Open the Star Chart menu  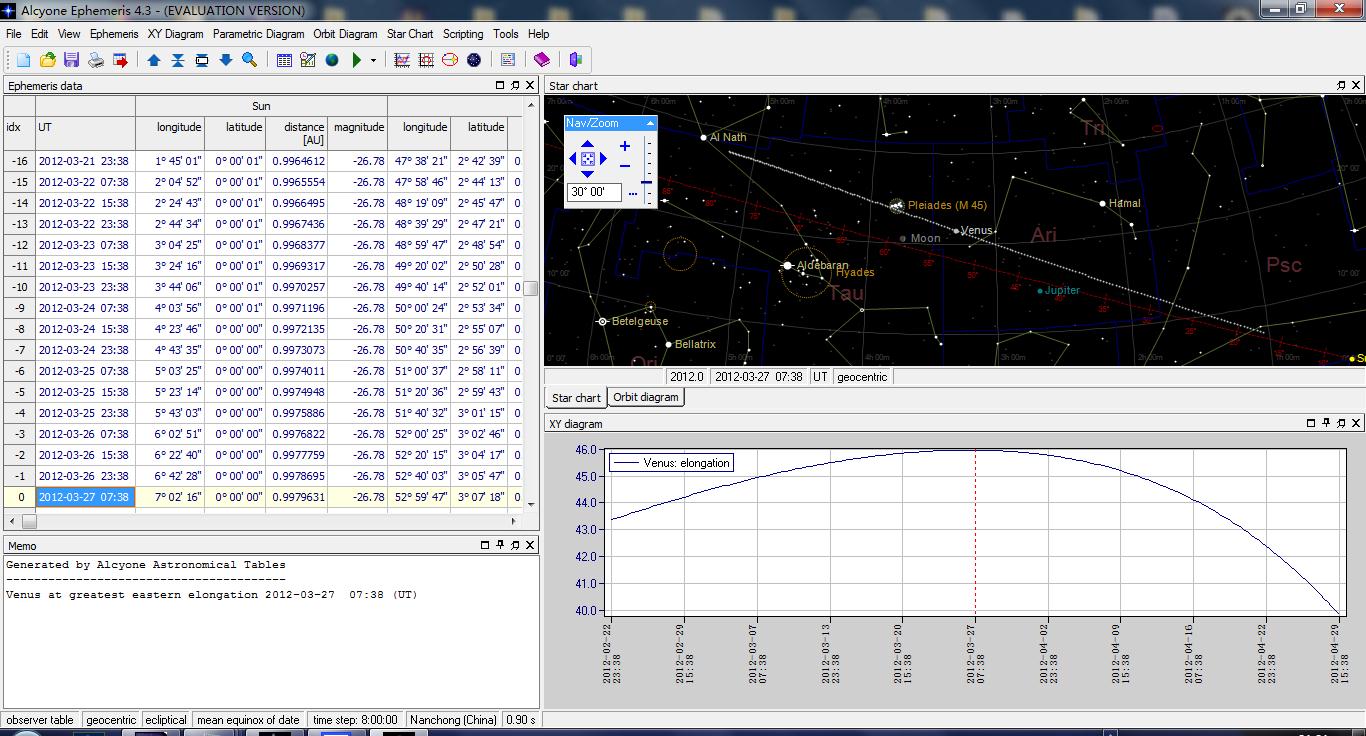pos(410,34)
